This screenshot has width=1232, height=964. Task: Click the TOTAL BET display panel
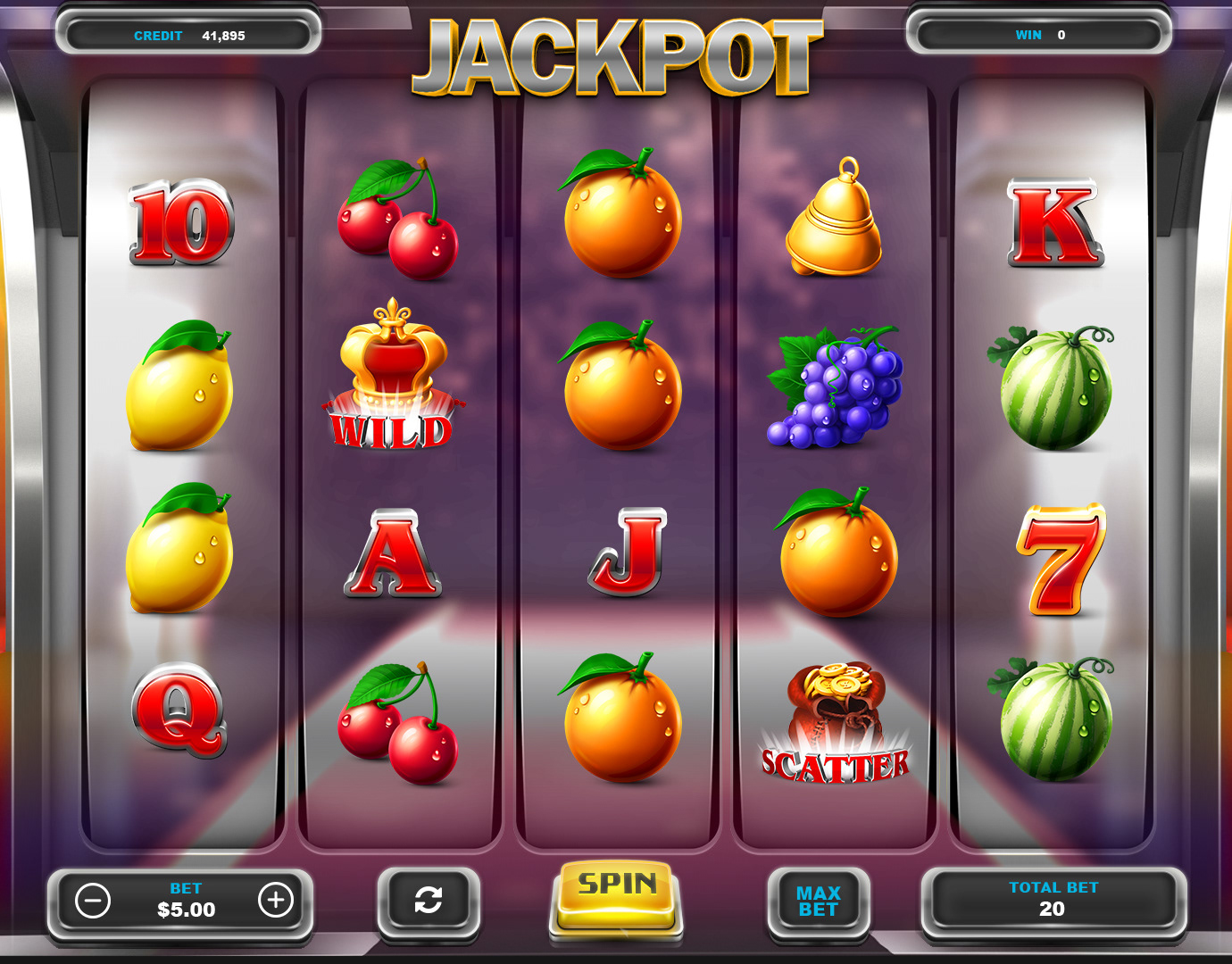1053,900
